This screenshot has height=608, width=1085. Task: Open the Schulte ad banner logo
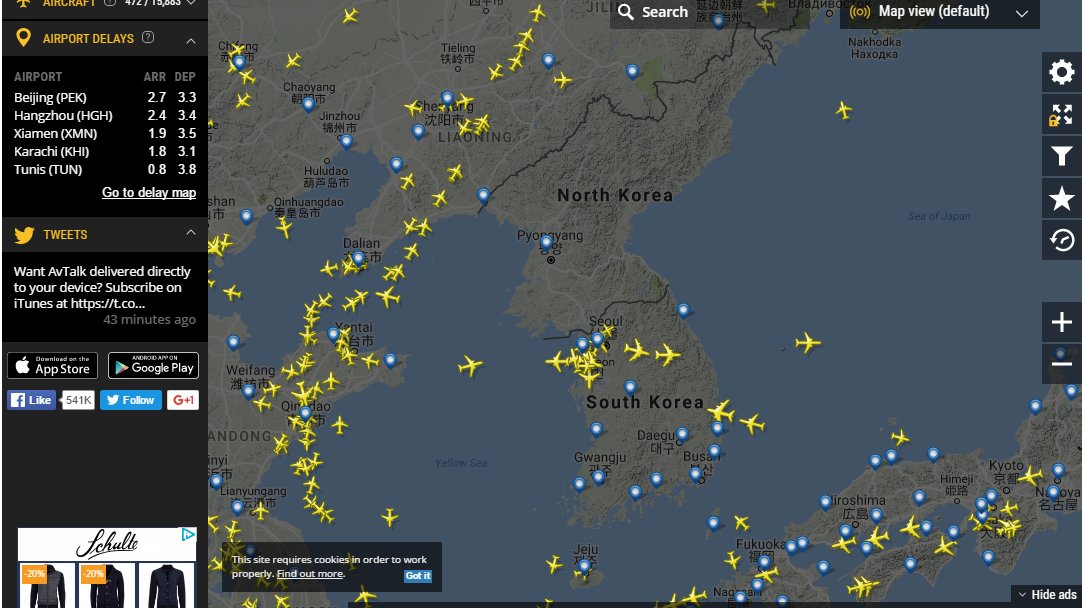pos(107,544)
